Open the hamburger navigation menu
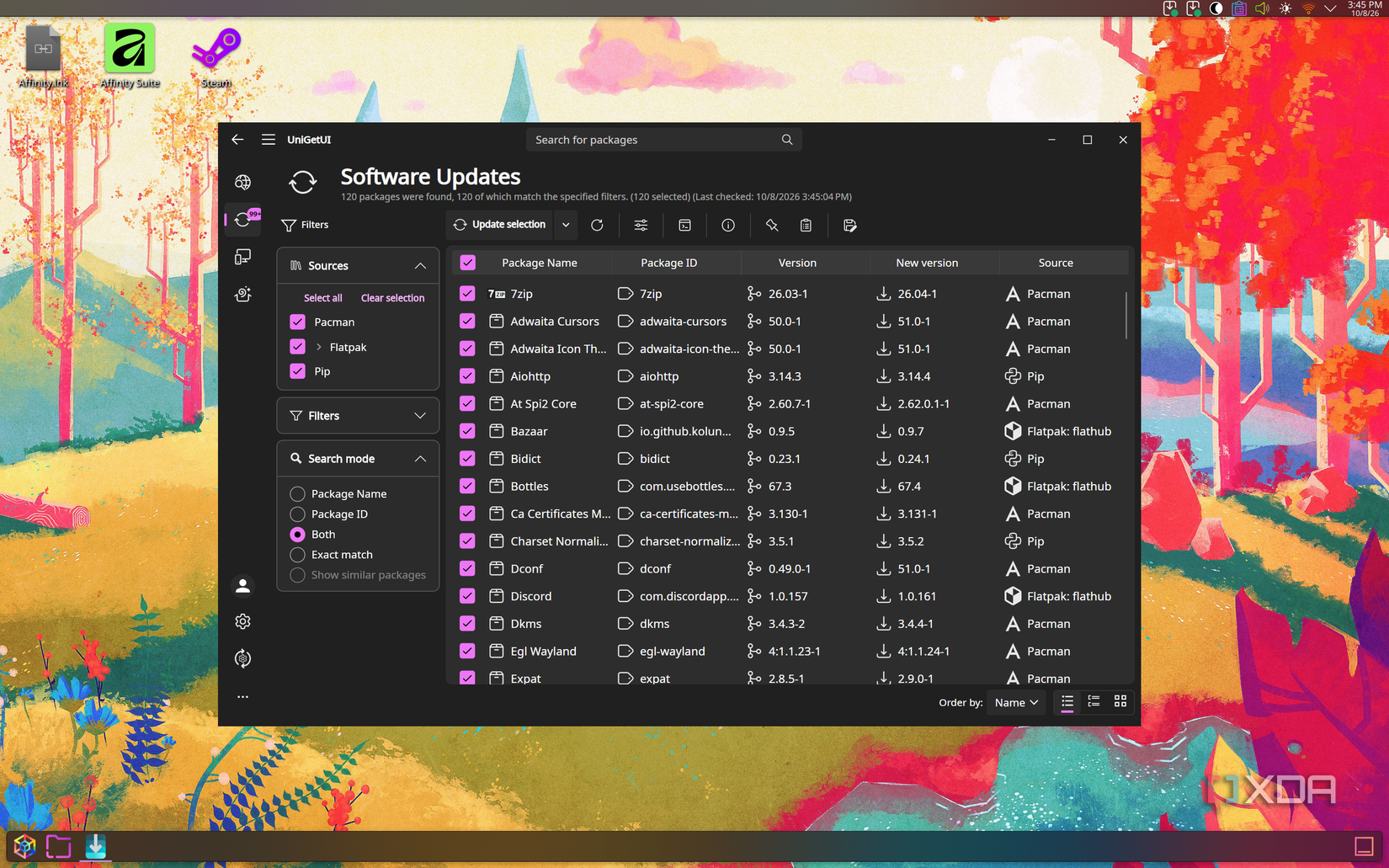The image size is (1389, 868). [269, 140]
